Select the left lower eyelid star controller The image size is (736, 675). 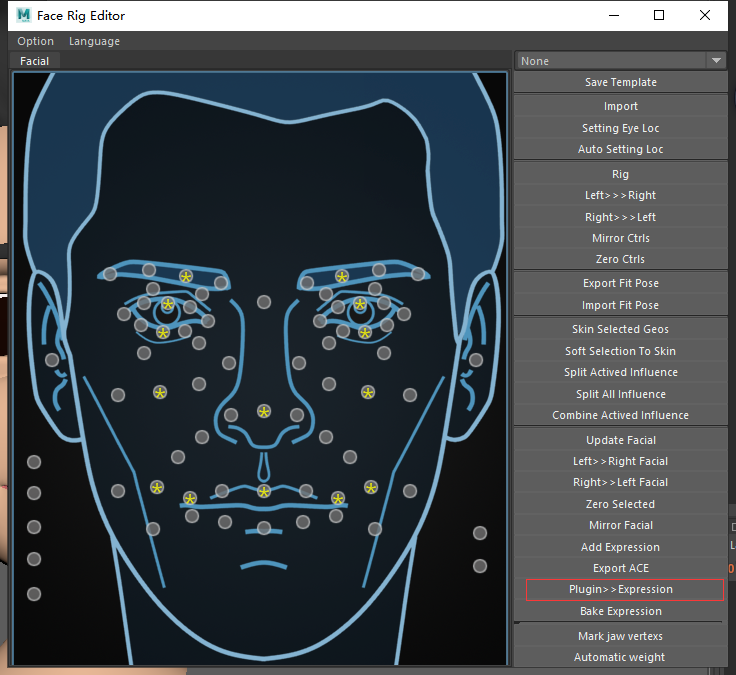coord(163,333)
